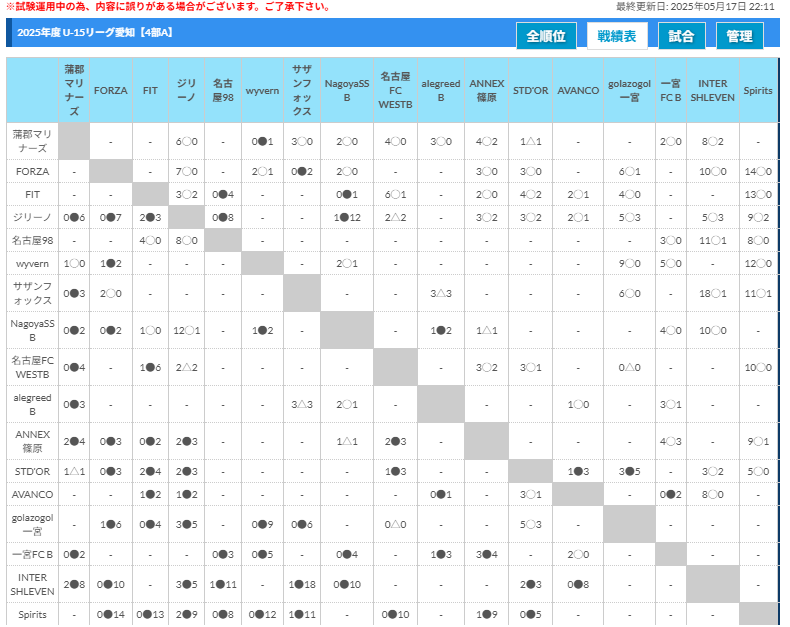Click the 2025年度 U-15リーグ愛知 title
790x627 pixels.
[95, 33]
